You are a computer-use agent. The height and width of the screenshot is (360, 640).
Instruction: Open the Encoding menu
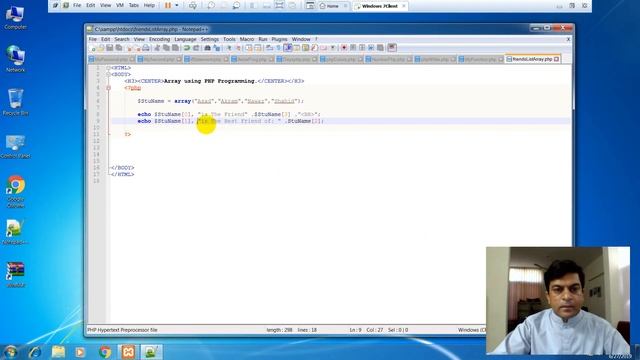(x=159, y=39)
